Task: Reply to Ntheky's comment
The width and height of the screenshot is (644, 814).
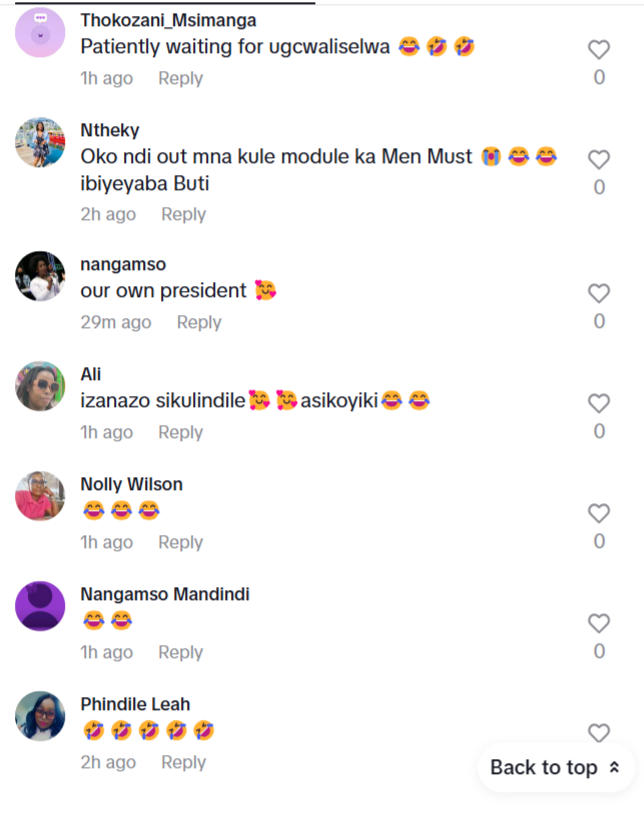Action: (x=183, y=214)
